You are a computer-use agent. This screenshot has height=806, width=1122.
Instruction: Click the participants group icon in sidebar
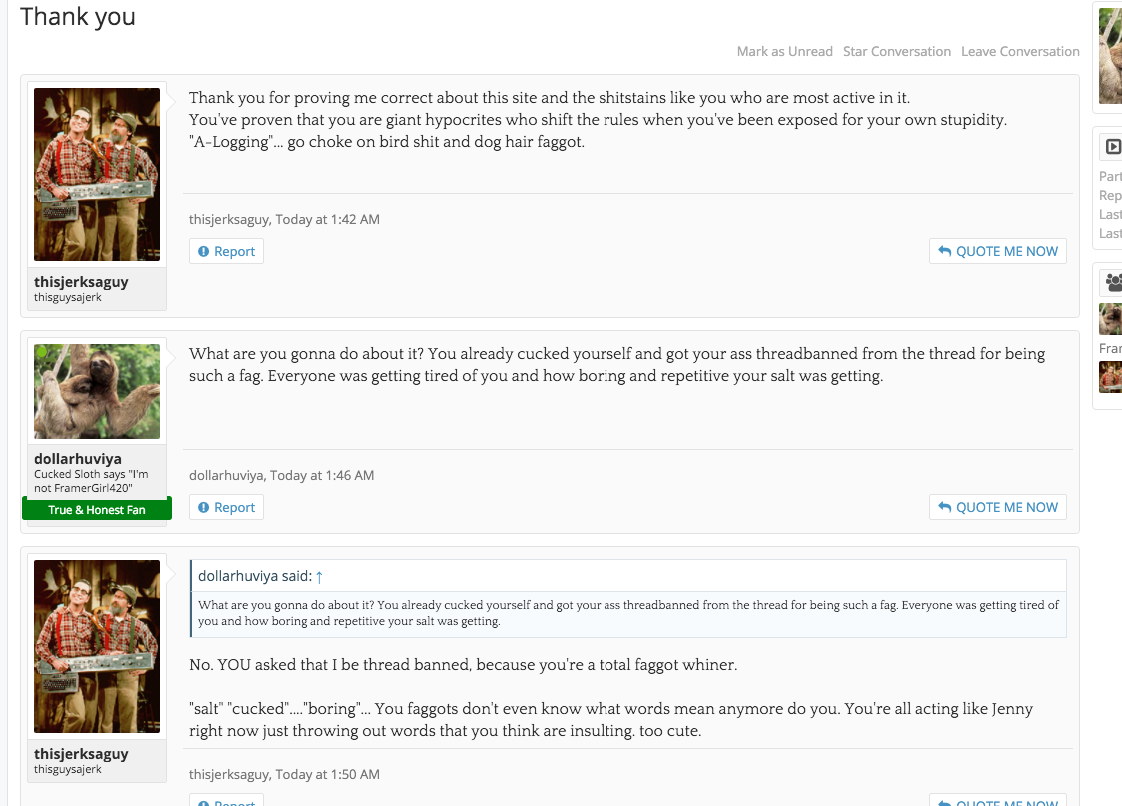coord(1113,282)
